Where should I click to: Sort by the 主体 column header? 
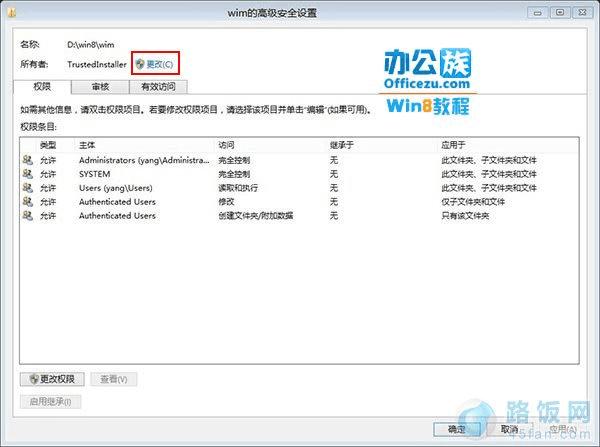click(87, 145)
